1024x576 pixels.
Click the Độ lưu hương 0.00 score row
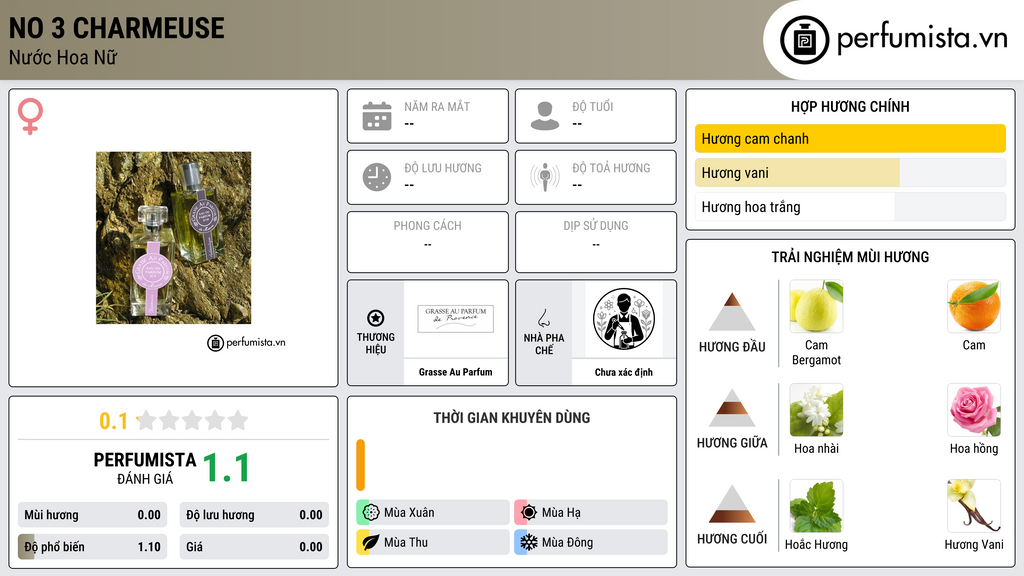click(x=254, y=515)
